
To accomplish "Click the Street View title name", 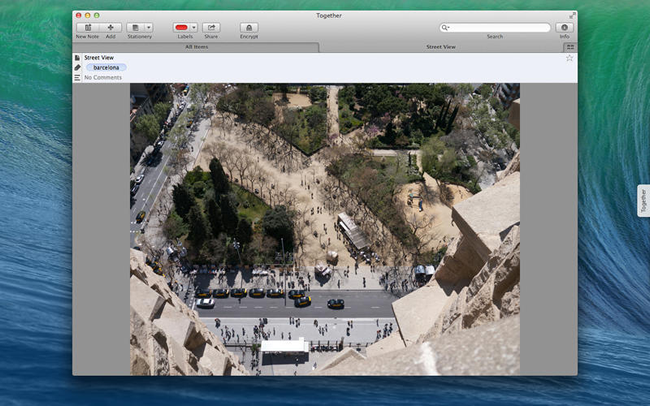I will [x=99, y=58].
